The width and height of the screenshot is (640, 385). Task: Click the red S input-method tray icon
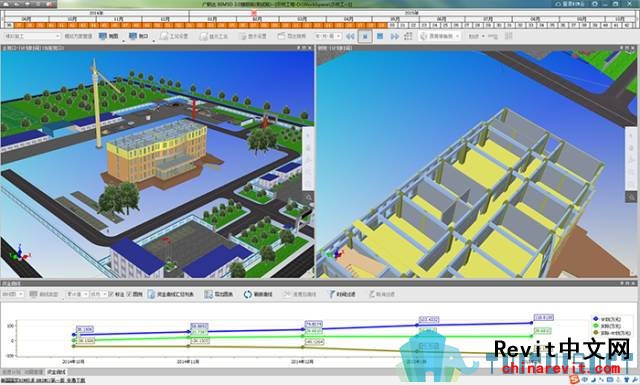click(574, 381)
